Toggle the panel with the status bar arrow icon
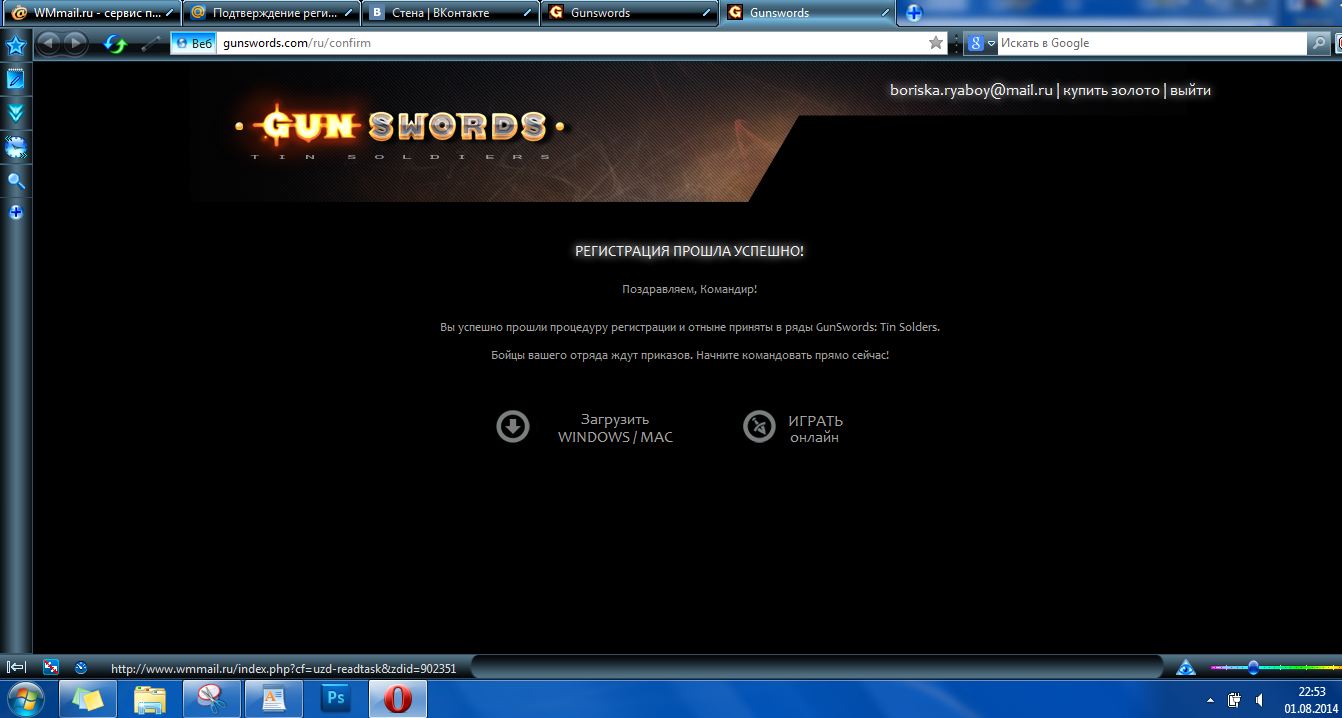Screen dimensions: 1342x718 tap(16, 667)
